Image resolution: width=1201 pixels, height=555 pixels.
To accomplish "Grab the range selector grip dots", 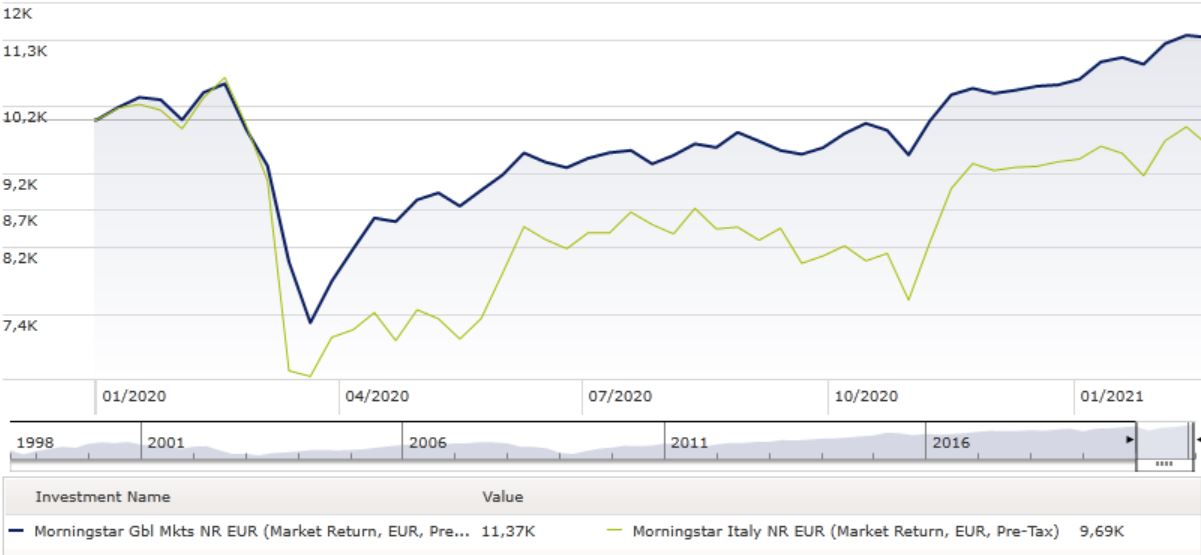I will [x=1163, y=464].
